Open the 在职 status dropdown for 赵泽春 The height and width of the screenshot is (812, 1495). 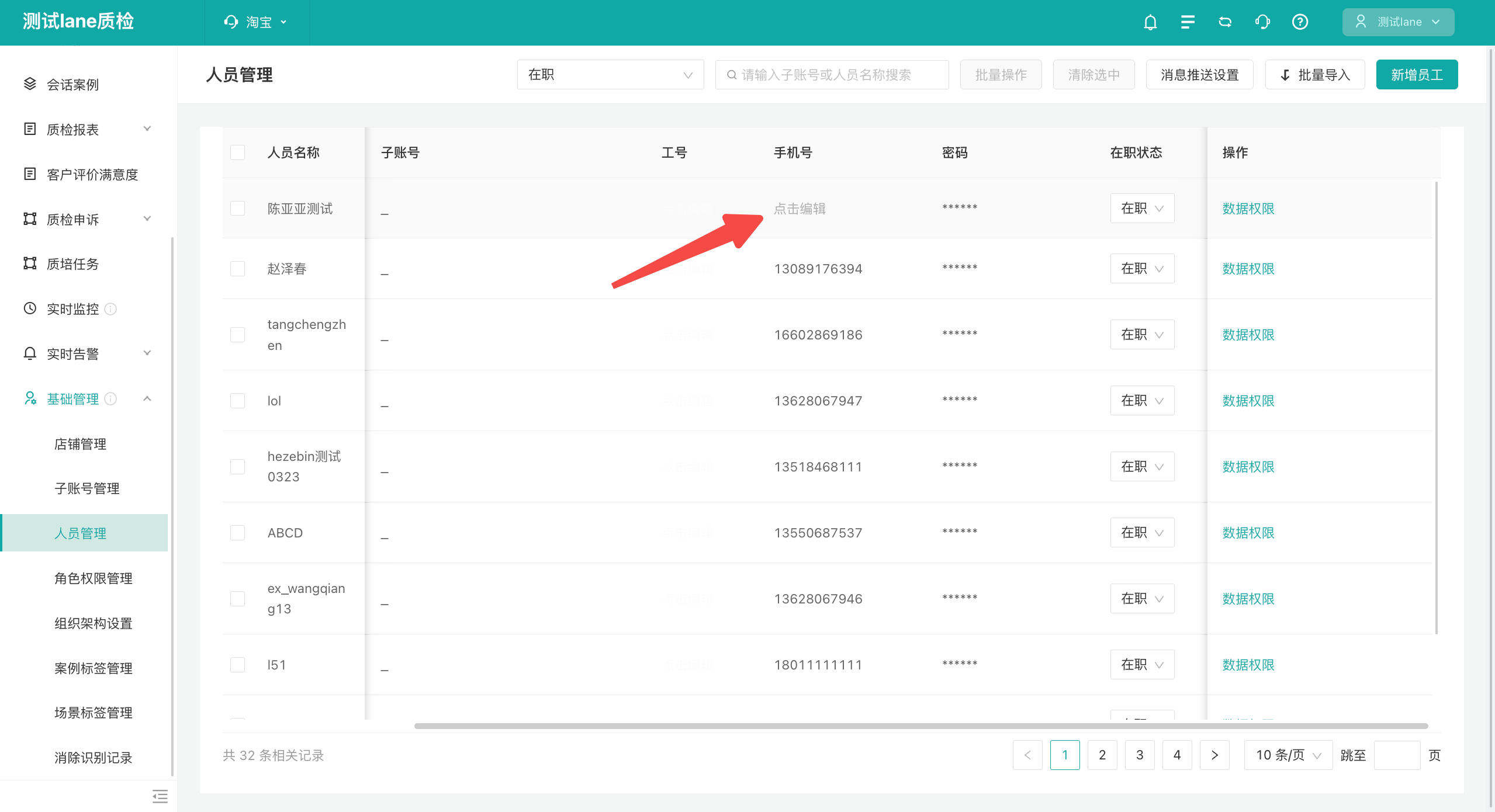click(x=1142, y=268)
